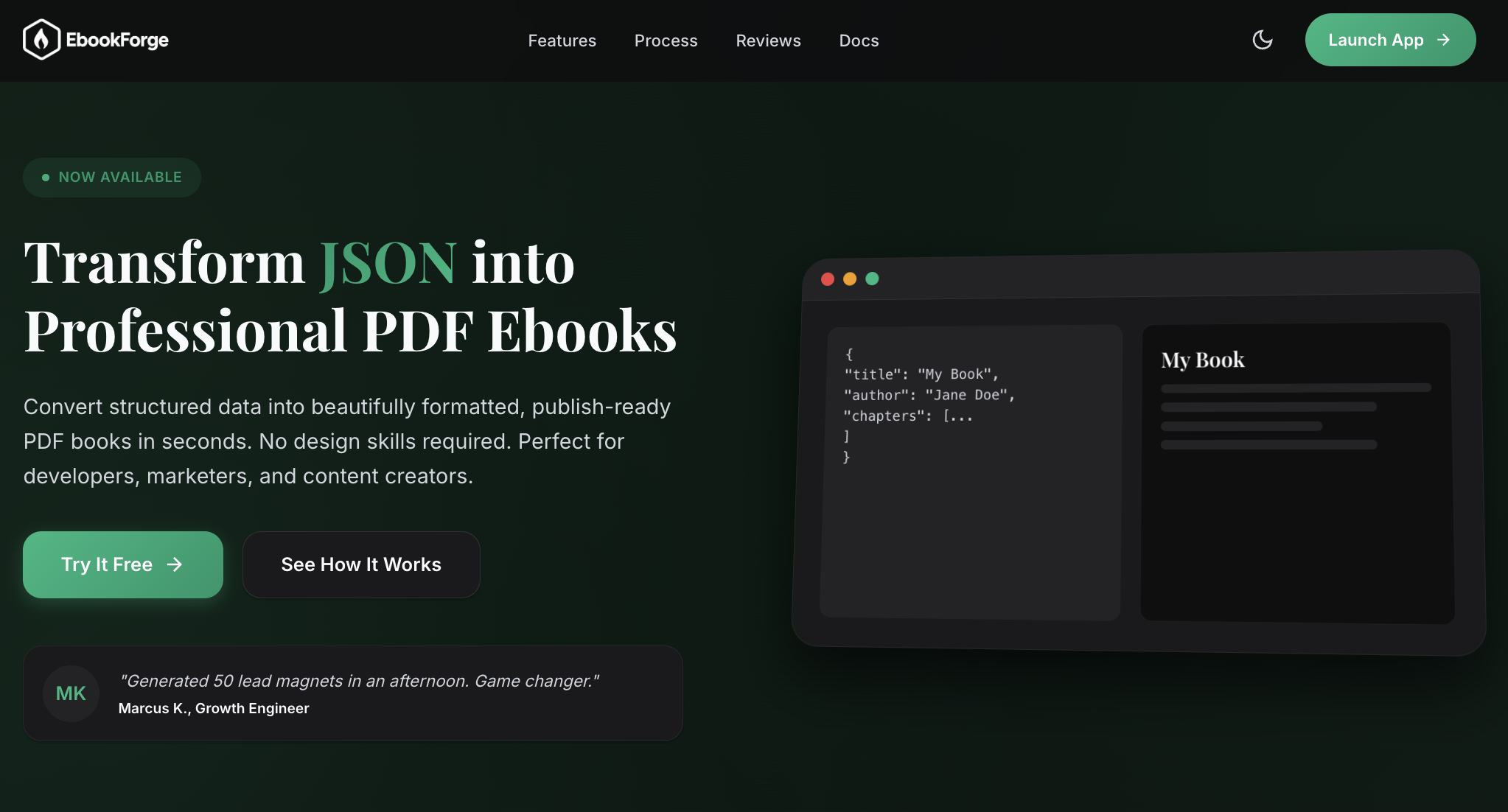Click the yellow traffic light dot on mockup

click(x=851, y=279)
